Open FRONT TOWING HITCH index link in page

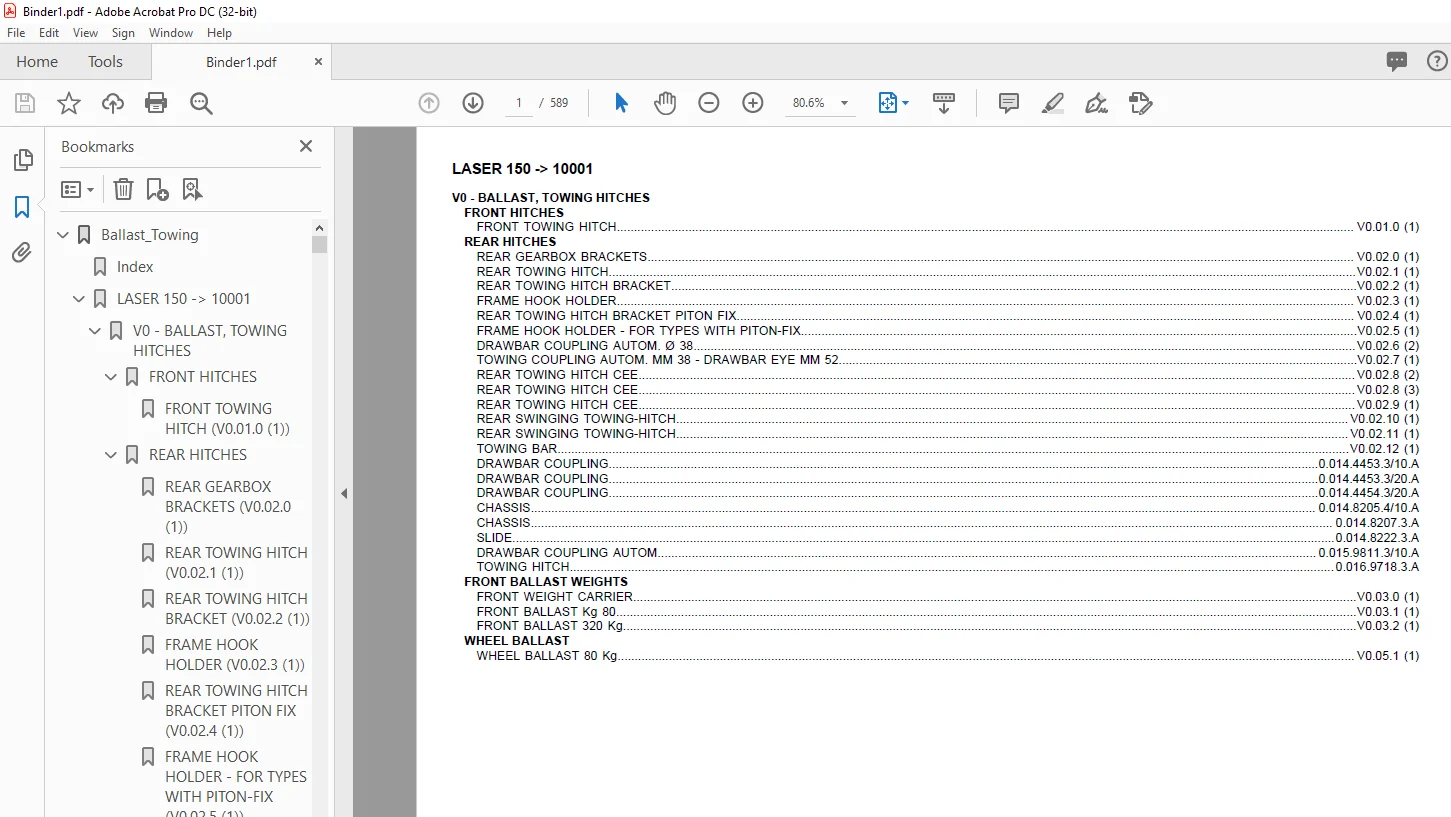pos(947,227)
